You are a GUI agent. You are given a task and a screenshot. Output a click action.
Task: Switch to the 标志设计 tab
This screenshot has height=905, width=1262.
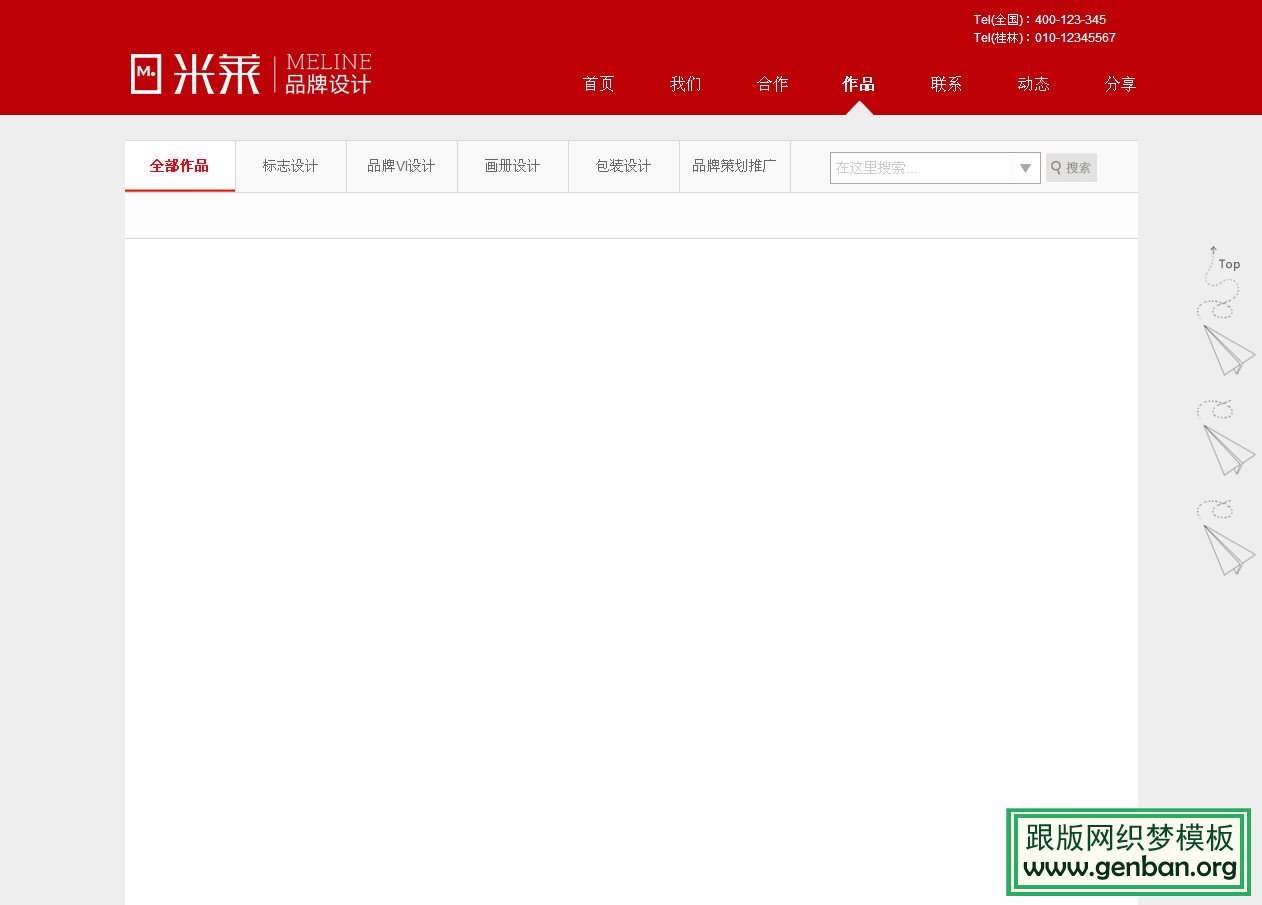(290, 166)
